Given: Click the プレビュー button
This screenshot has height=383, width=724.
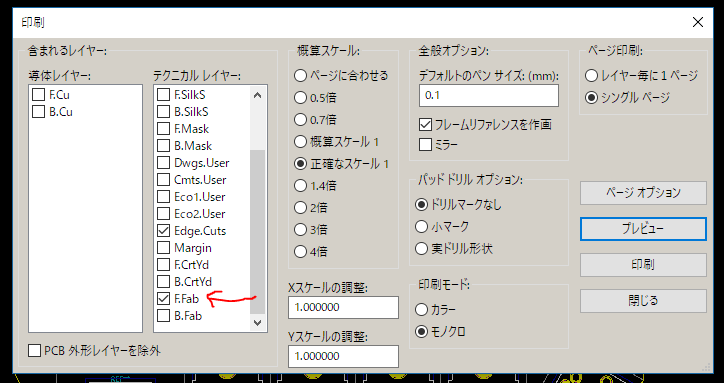Looking at the screenshot, I should pos(643,229).
